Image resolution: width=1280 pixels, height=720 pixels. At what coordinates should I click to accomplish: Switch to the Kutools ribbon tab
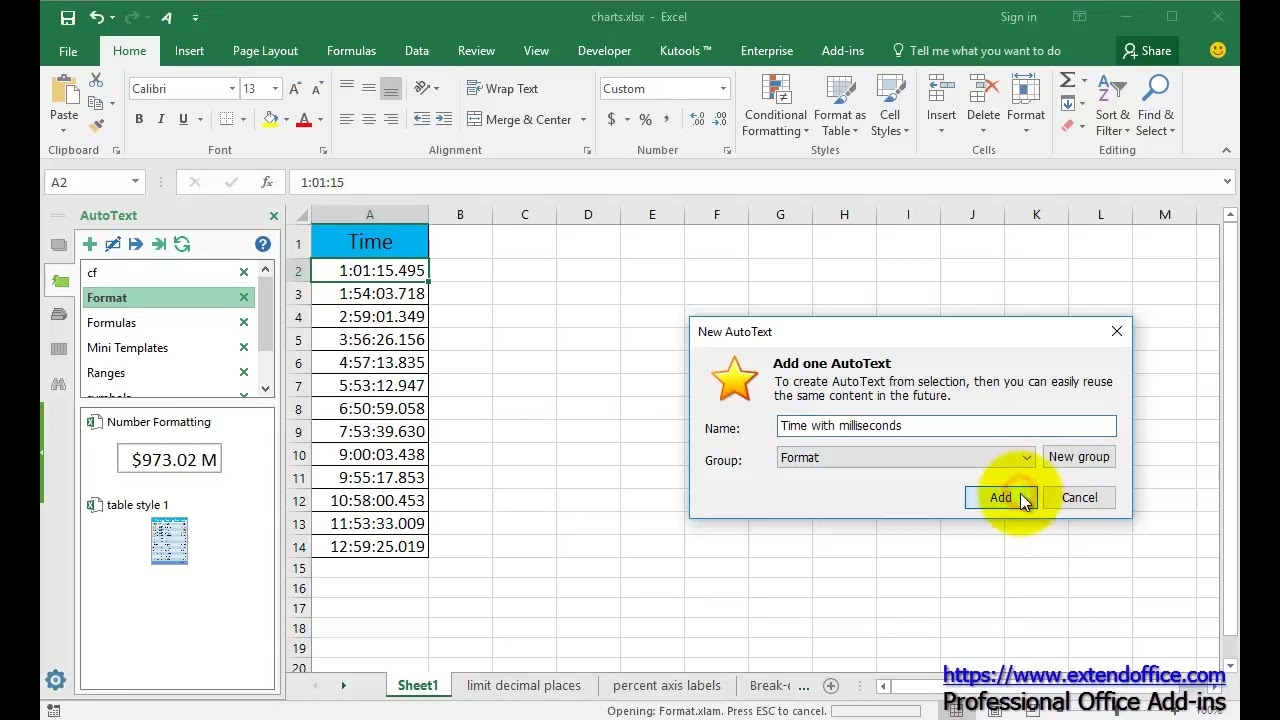(686, 51)
